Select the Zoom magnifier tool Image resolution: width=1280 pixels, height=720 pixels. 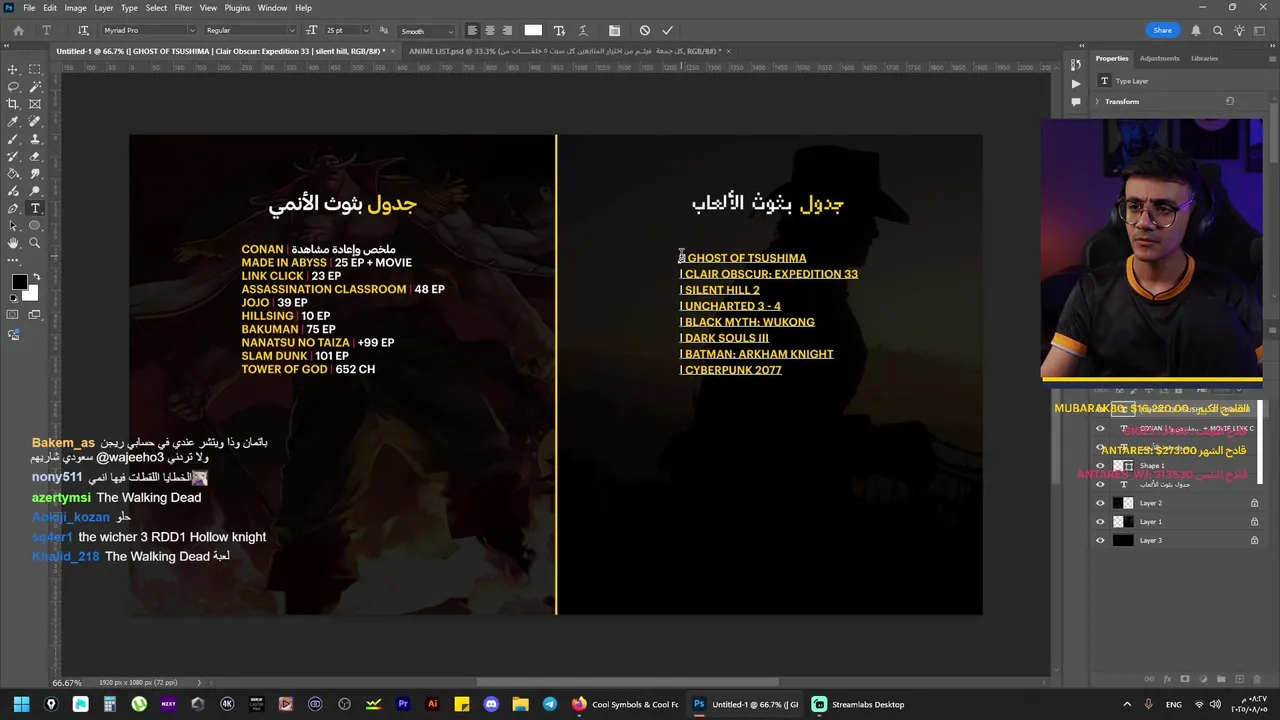(x=35, y=243)
